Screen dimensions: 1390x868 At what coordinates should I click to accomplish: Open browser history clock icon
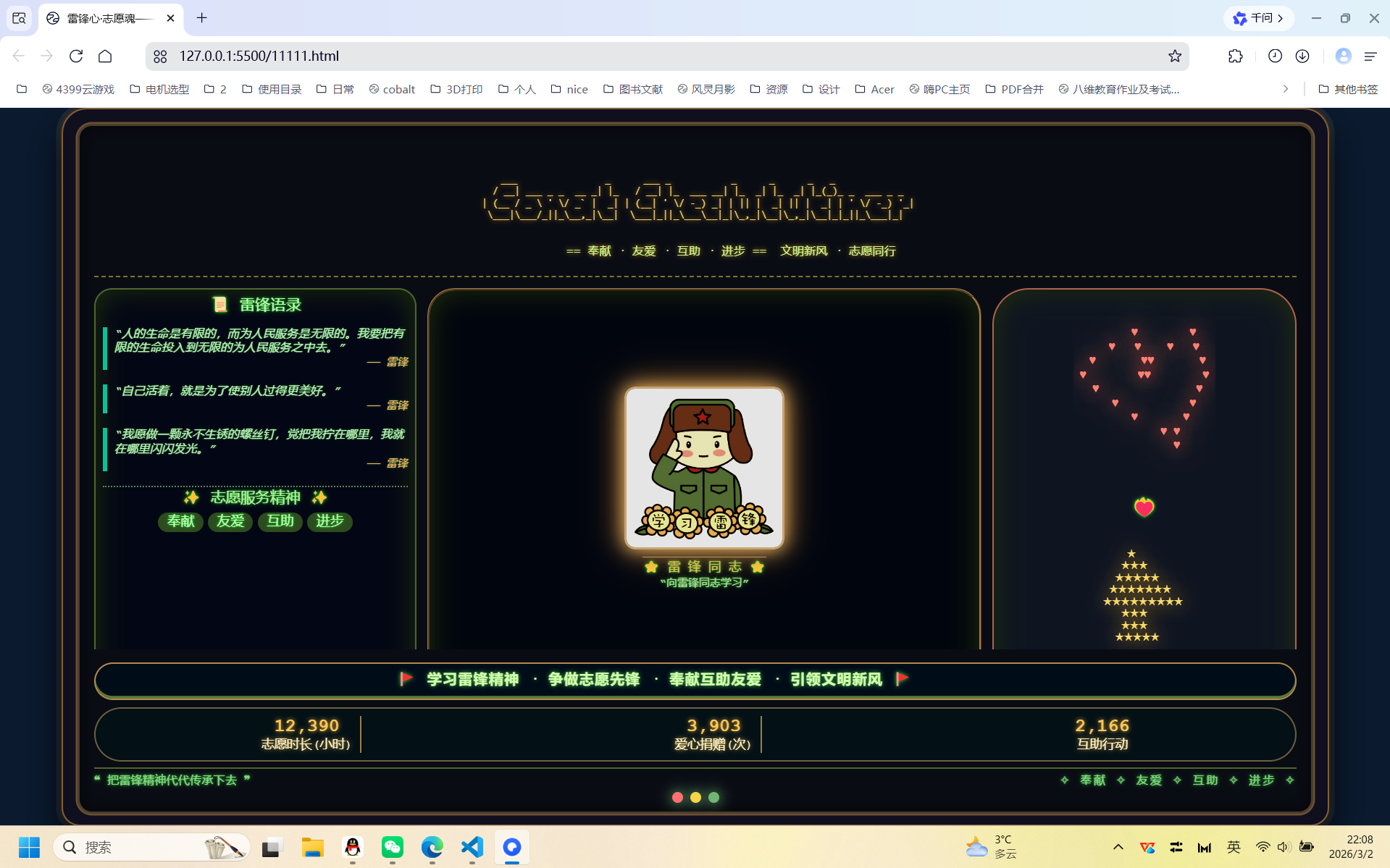pyautogui.click(x=1275, y=56)
